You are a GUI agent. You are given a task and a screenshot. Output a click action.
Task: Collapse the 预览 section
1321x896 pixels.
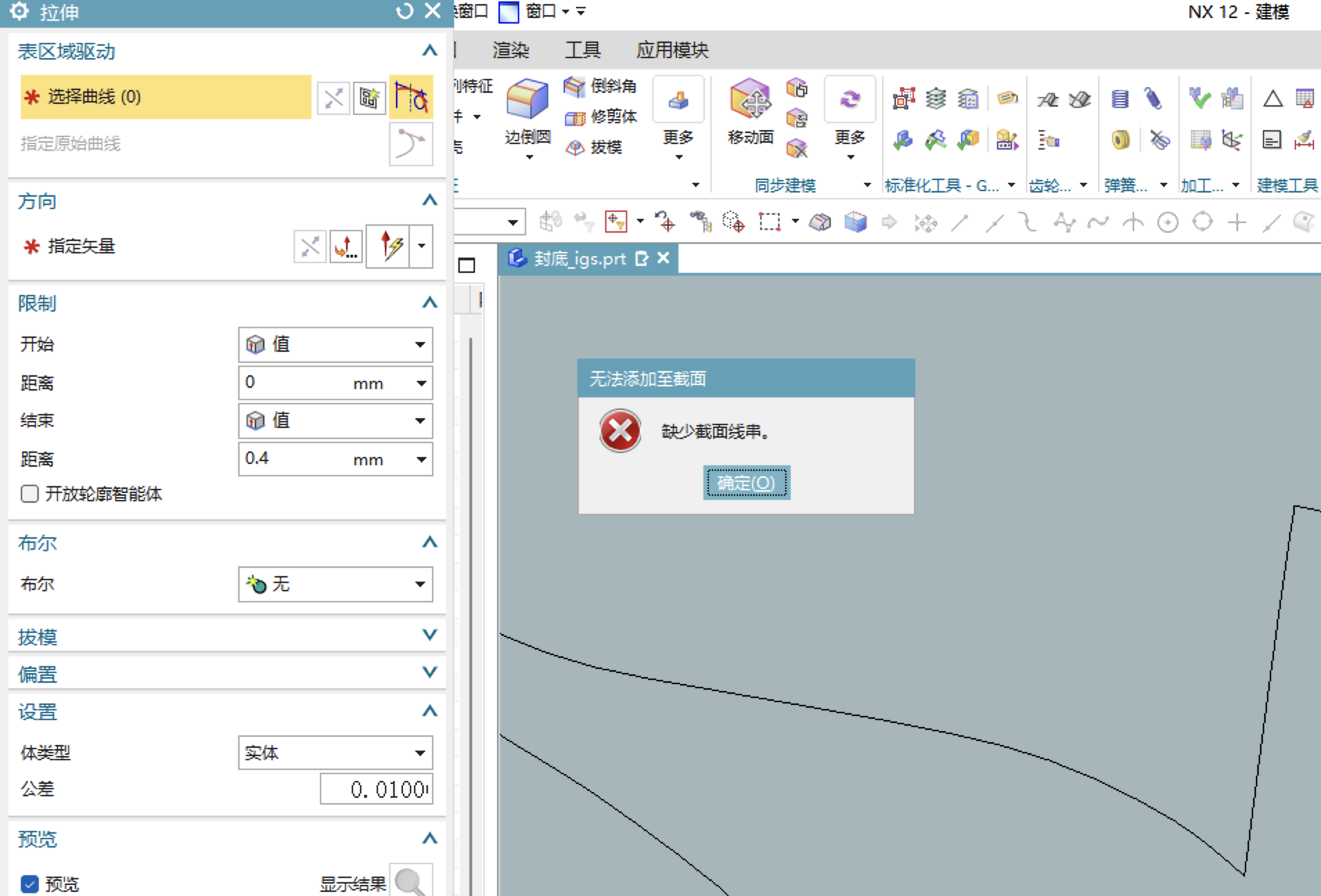pos(429,839)
